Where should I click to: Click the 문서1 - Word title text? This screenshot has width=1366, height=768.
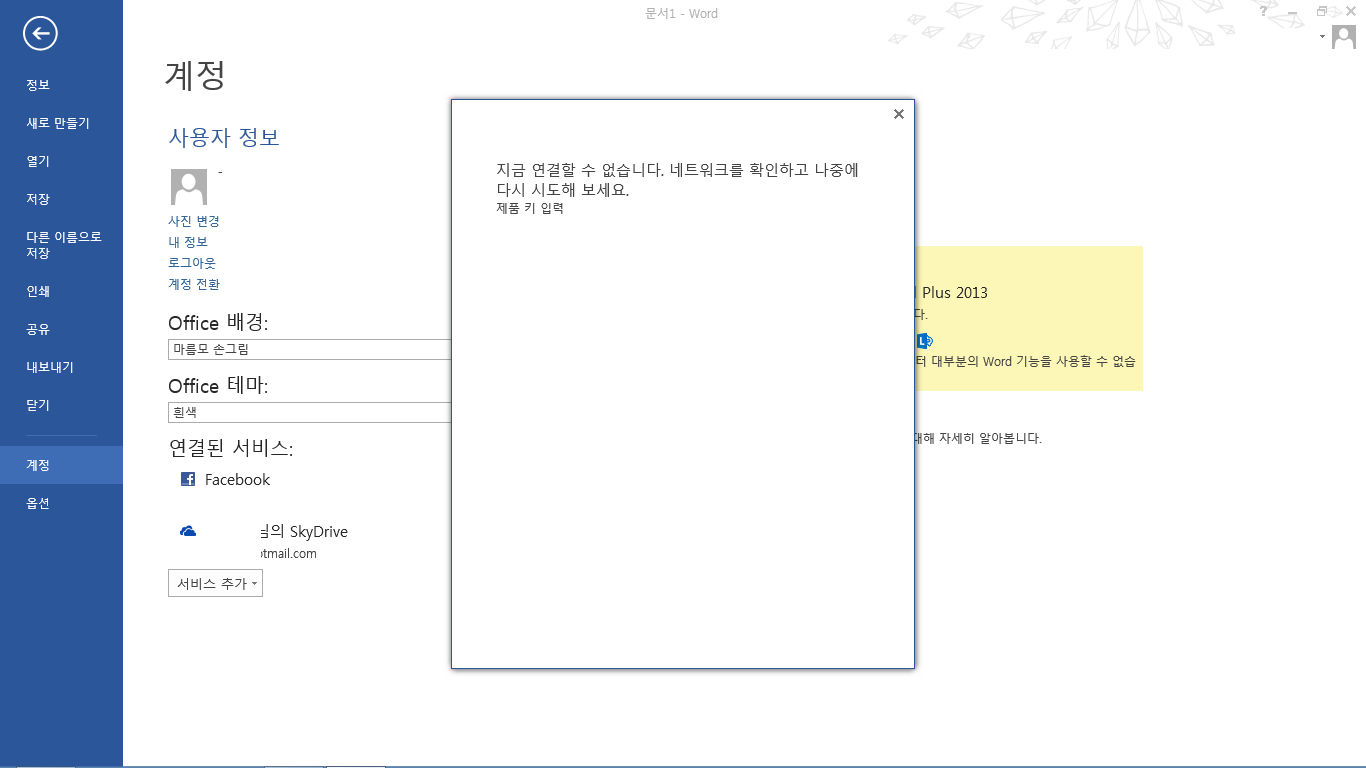[x=682, y=13]
